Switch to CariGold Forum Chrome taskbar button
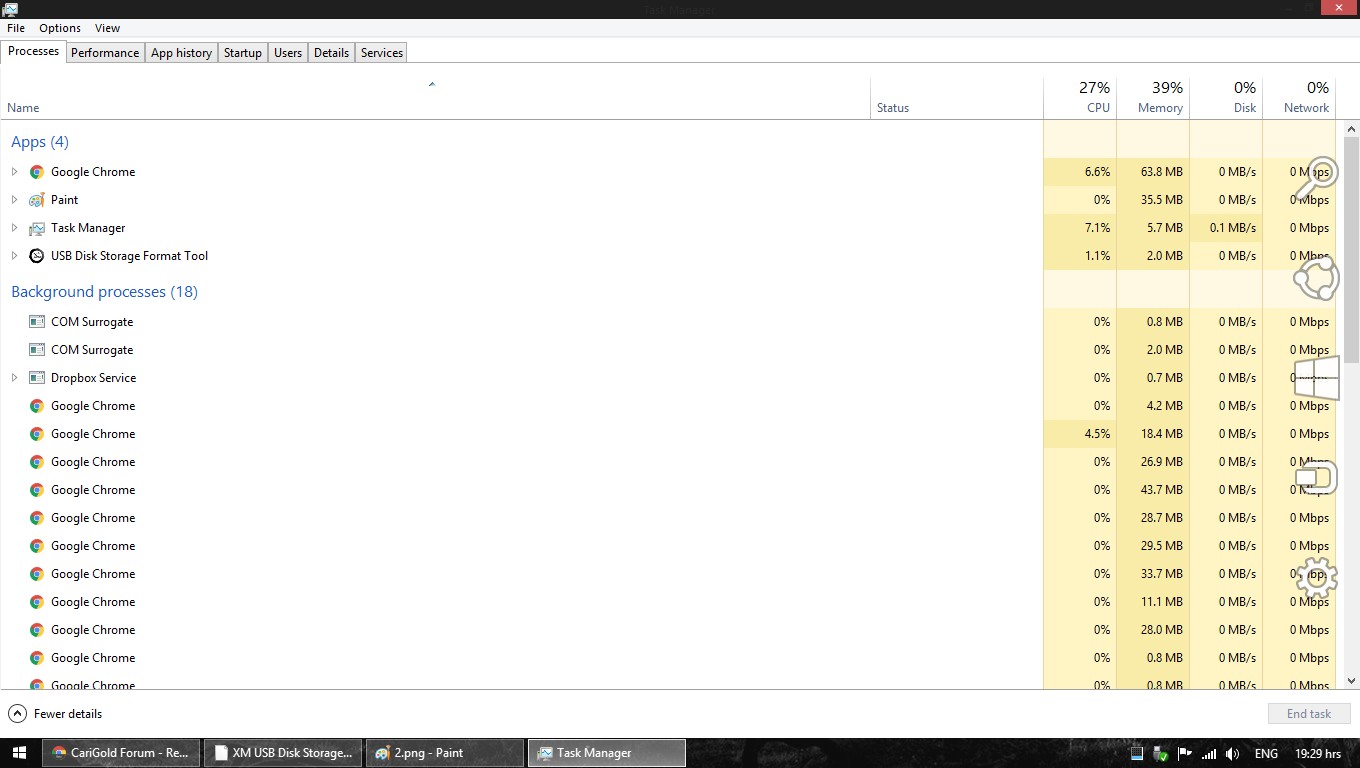 [x=121, y=753]
